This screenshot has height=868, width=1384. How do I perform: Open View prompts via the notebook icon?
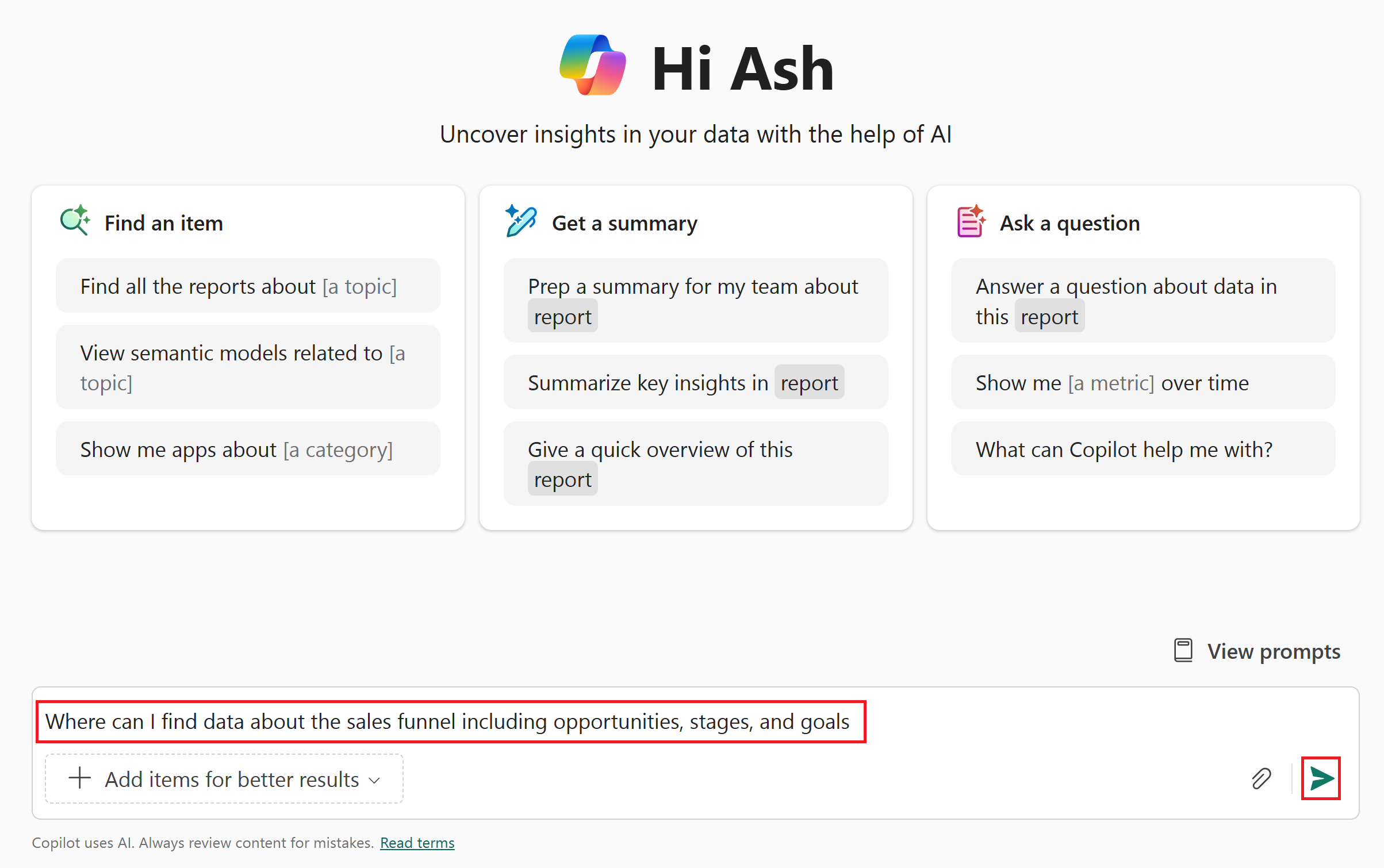coord(1183,650)
